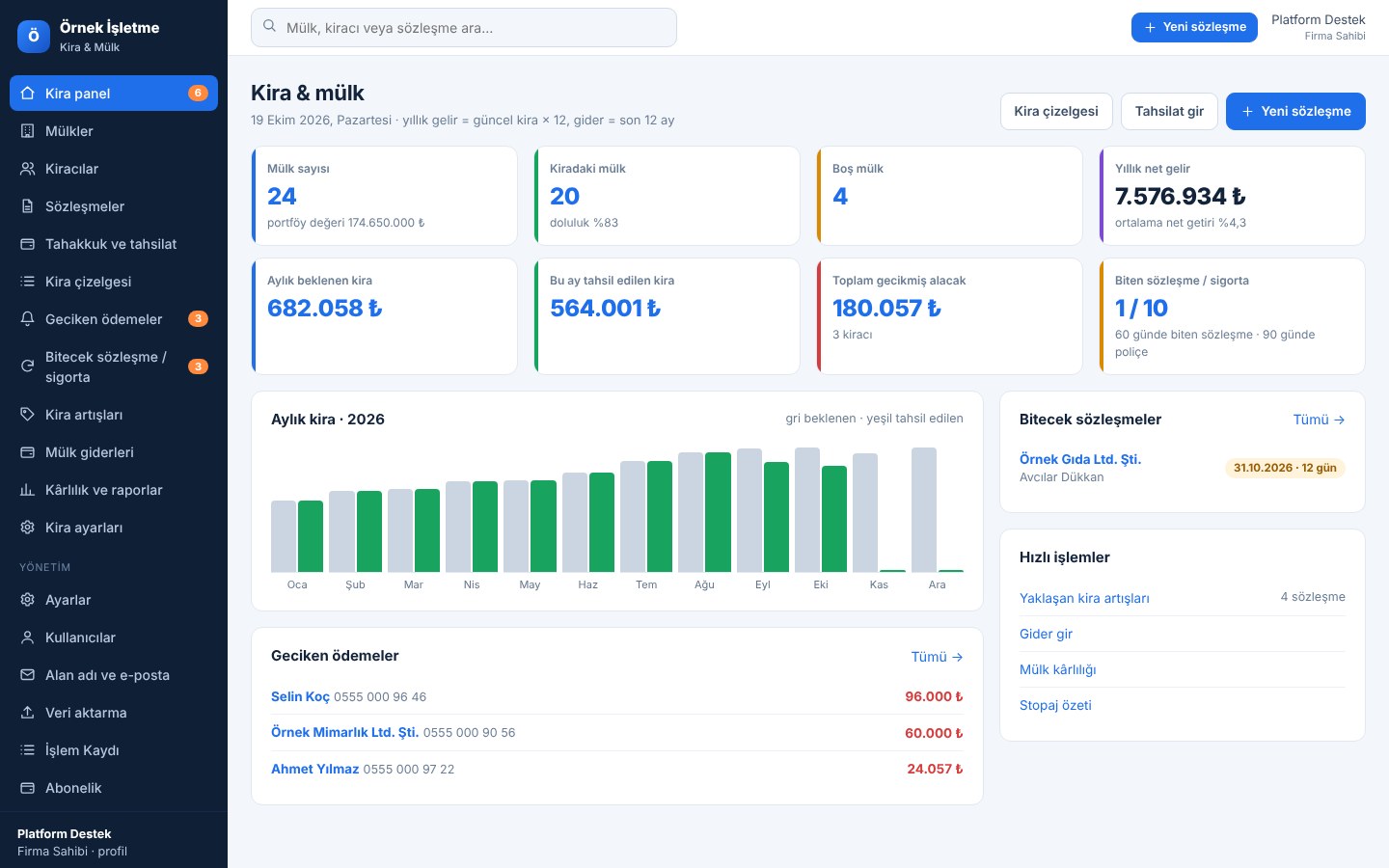1389x868 pixels.
Task: Click the Toplam gecikmiş alacak card
Action: (x=950, y=316)
